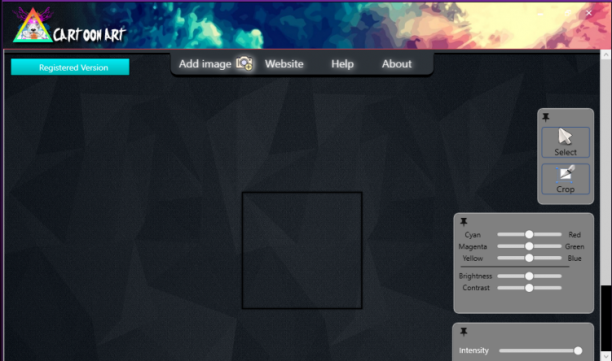The height and width of the screenshot is (361, 612).
Task: Click the vertical scrollbar thumb
Action: click(606, 172)
